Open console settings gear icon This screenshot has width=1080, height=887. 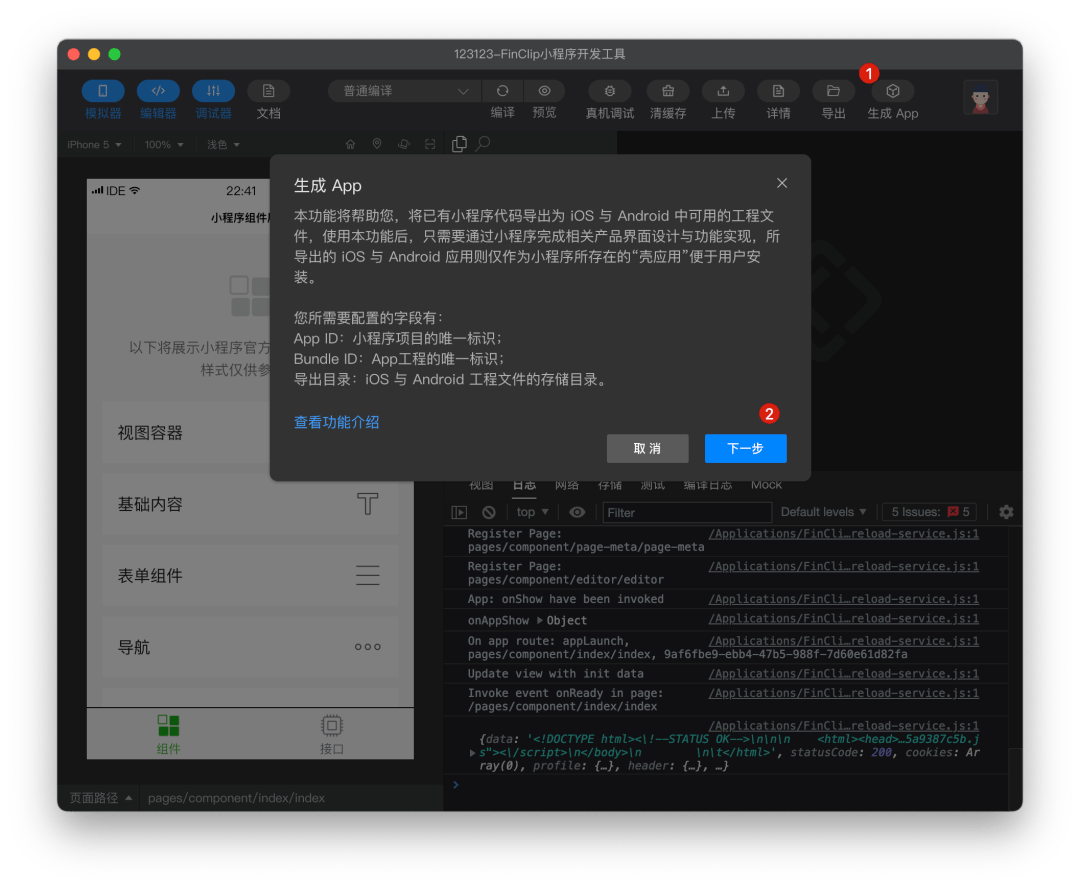(x=1006, y=512)
